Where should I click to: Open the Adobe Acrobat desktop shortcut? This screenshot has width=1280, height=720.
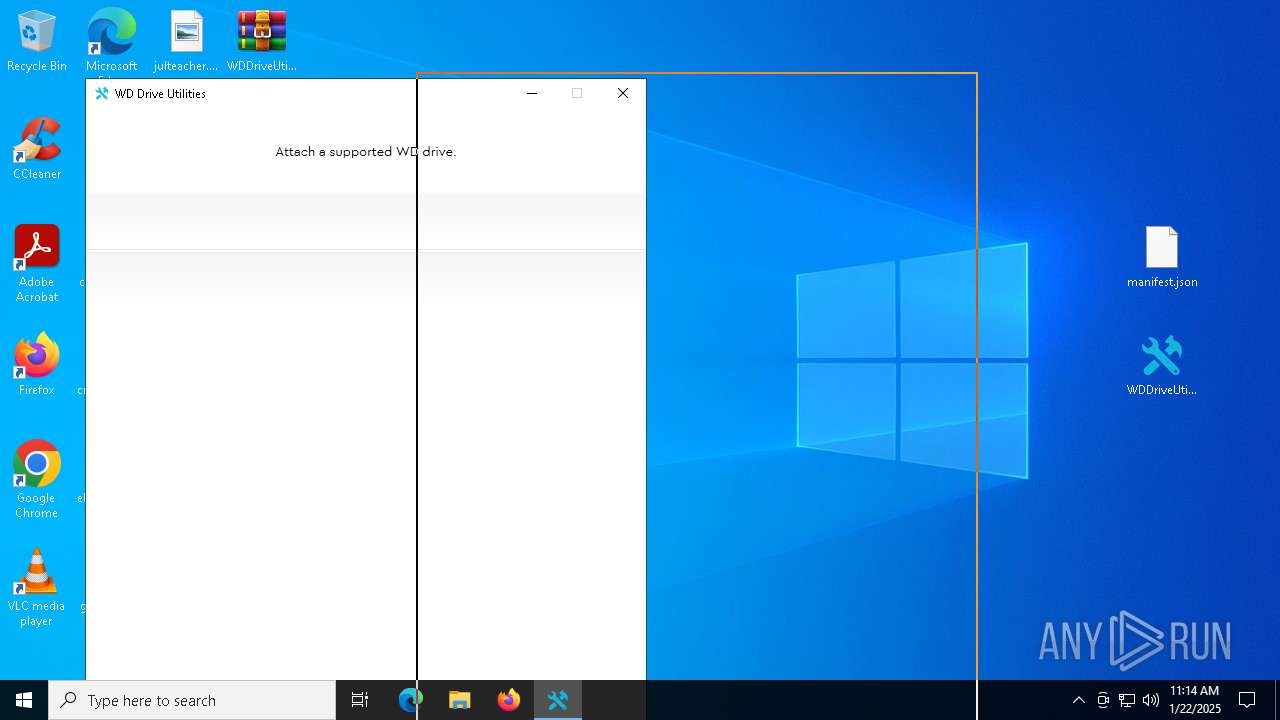tap(37, 264)
